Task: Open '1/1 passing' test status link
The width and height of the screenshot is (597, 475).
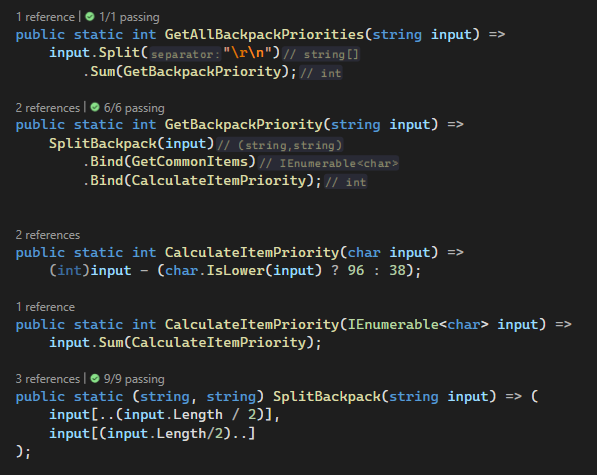Action: coord(129,17)
